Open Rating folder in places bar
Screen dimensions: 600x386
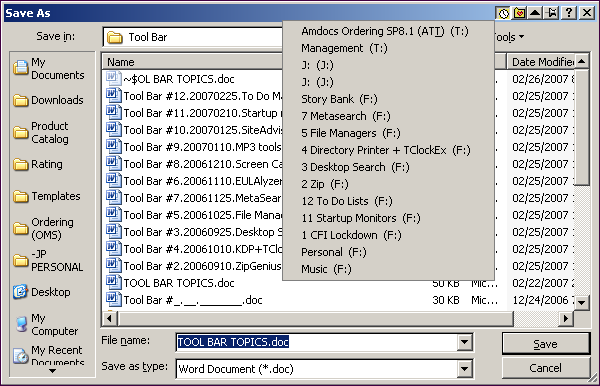(x=38, y=164)
